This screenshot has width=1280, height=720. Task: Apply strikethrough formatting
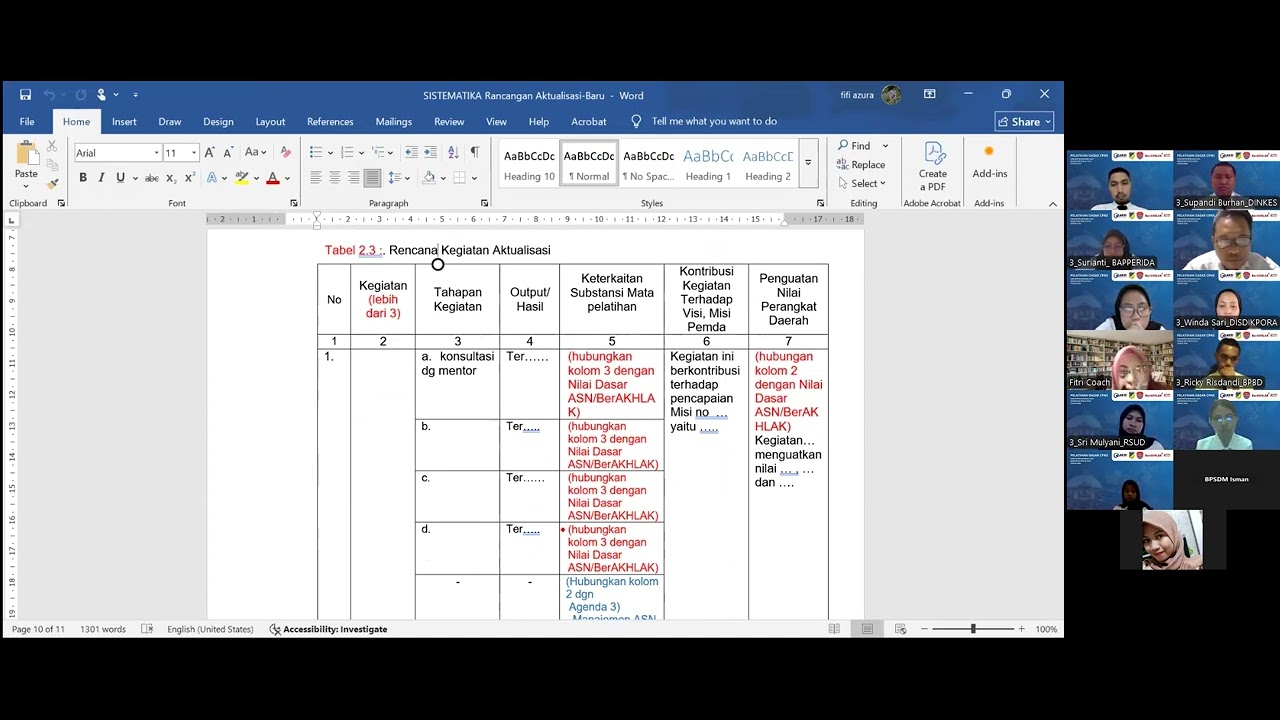coord(152,178)
